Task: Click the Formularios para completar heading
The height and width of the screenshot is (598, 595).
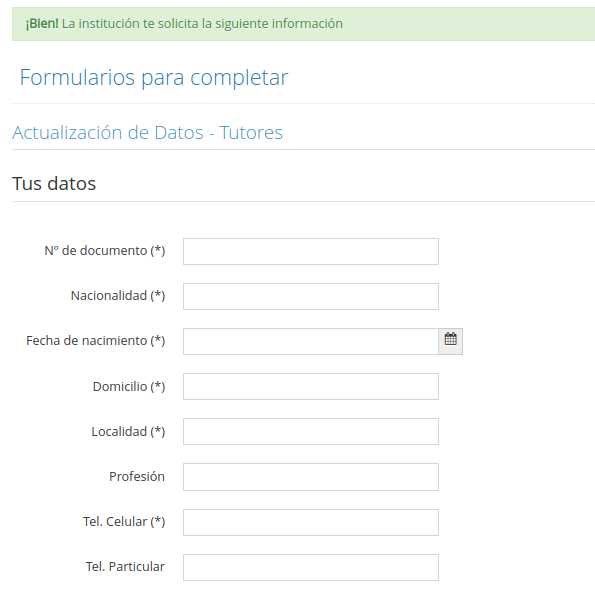Action: pos(154,78)
